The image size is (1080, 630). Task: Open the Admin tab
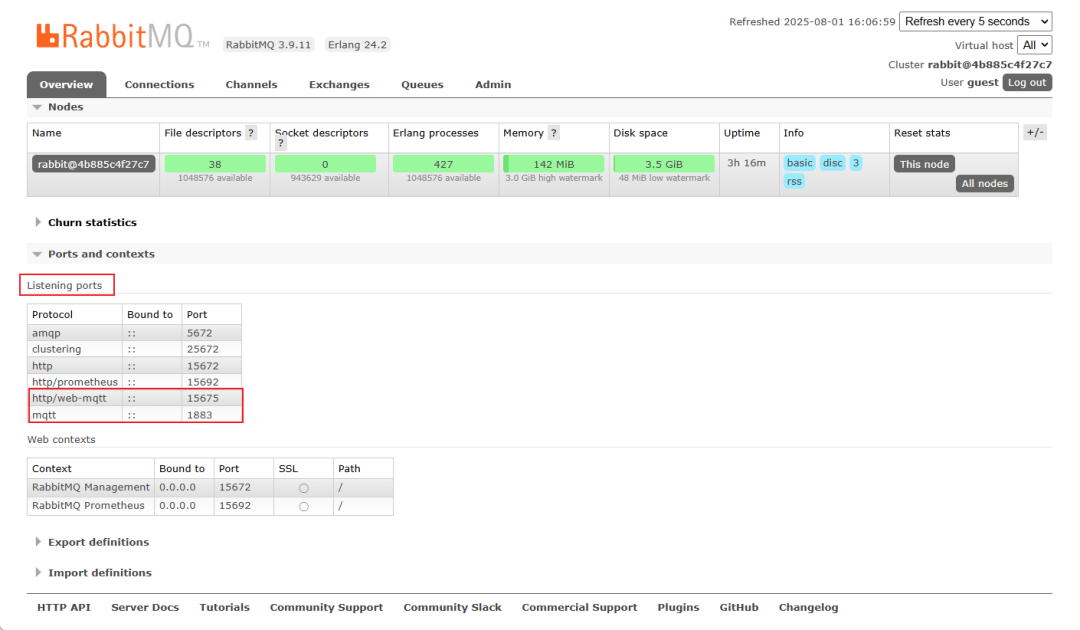492,84
